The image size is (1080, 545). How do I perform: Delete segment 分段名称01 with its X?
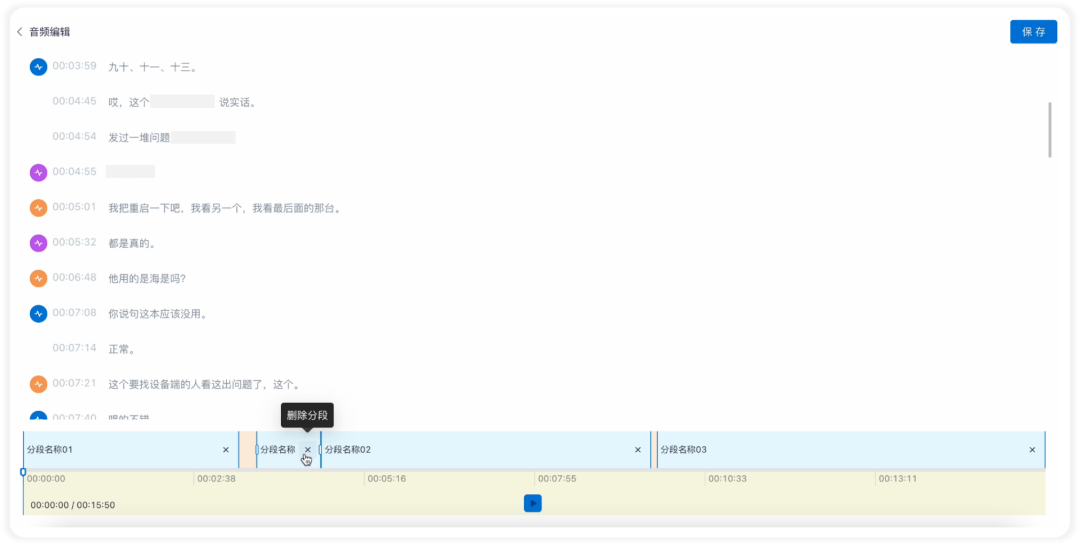coord(226,450)
